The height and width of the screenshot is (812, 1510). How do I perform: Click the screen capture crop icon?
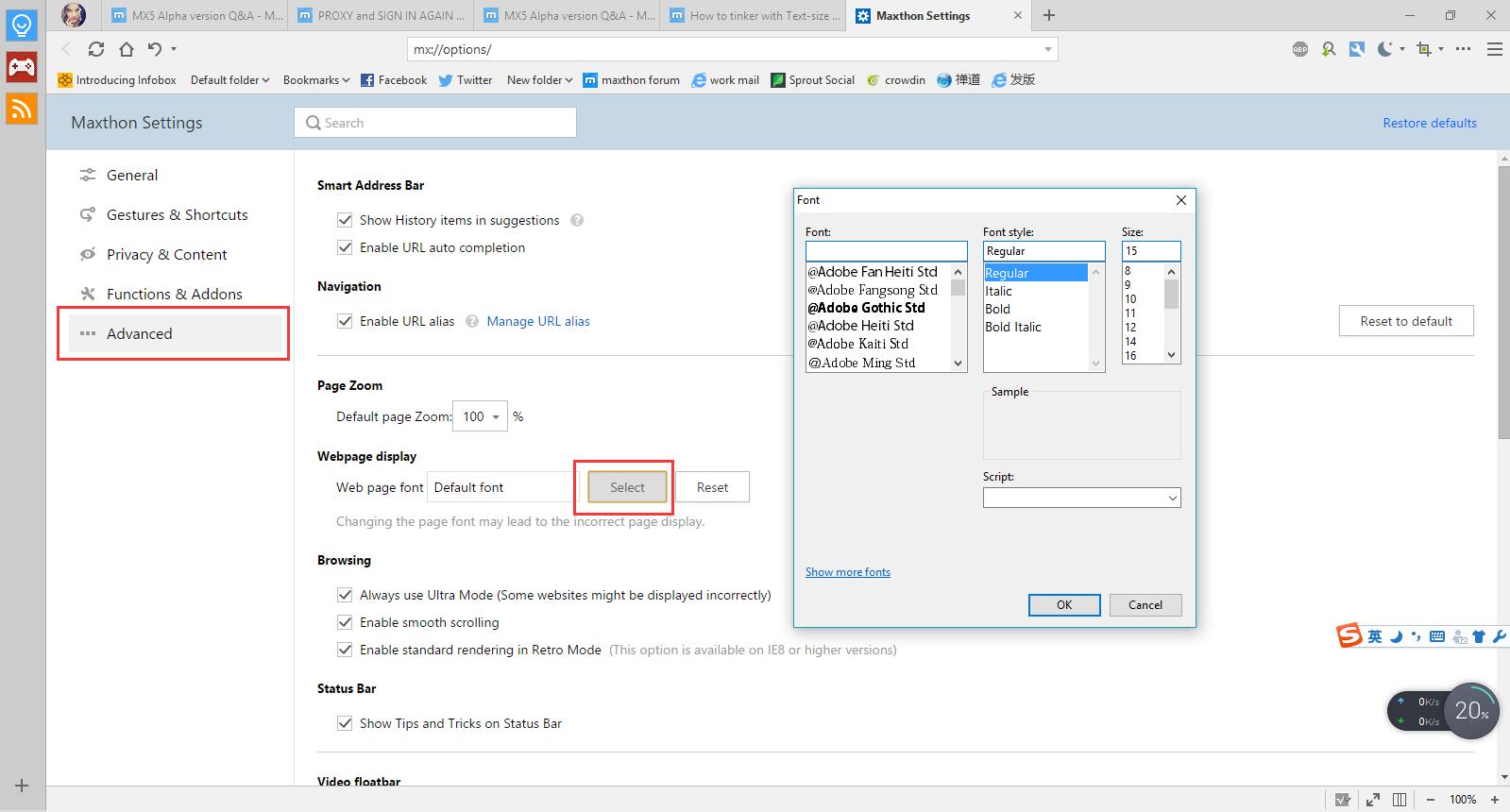[x=1424, y=49]
